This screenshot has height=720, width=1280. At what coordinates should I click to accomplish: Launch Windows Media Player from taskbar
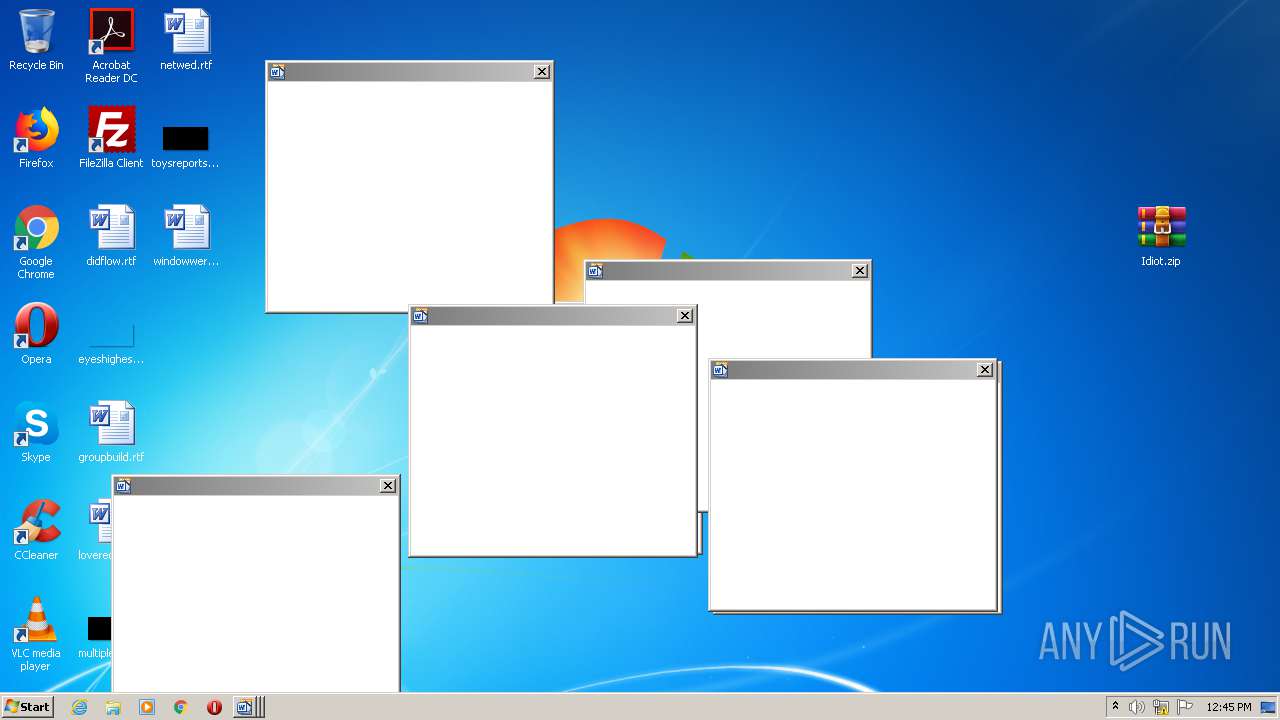(x=147, y=707)
